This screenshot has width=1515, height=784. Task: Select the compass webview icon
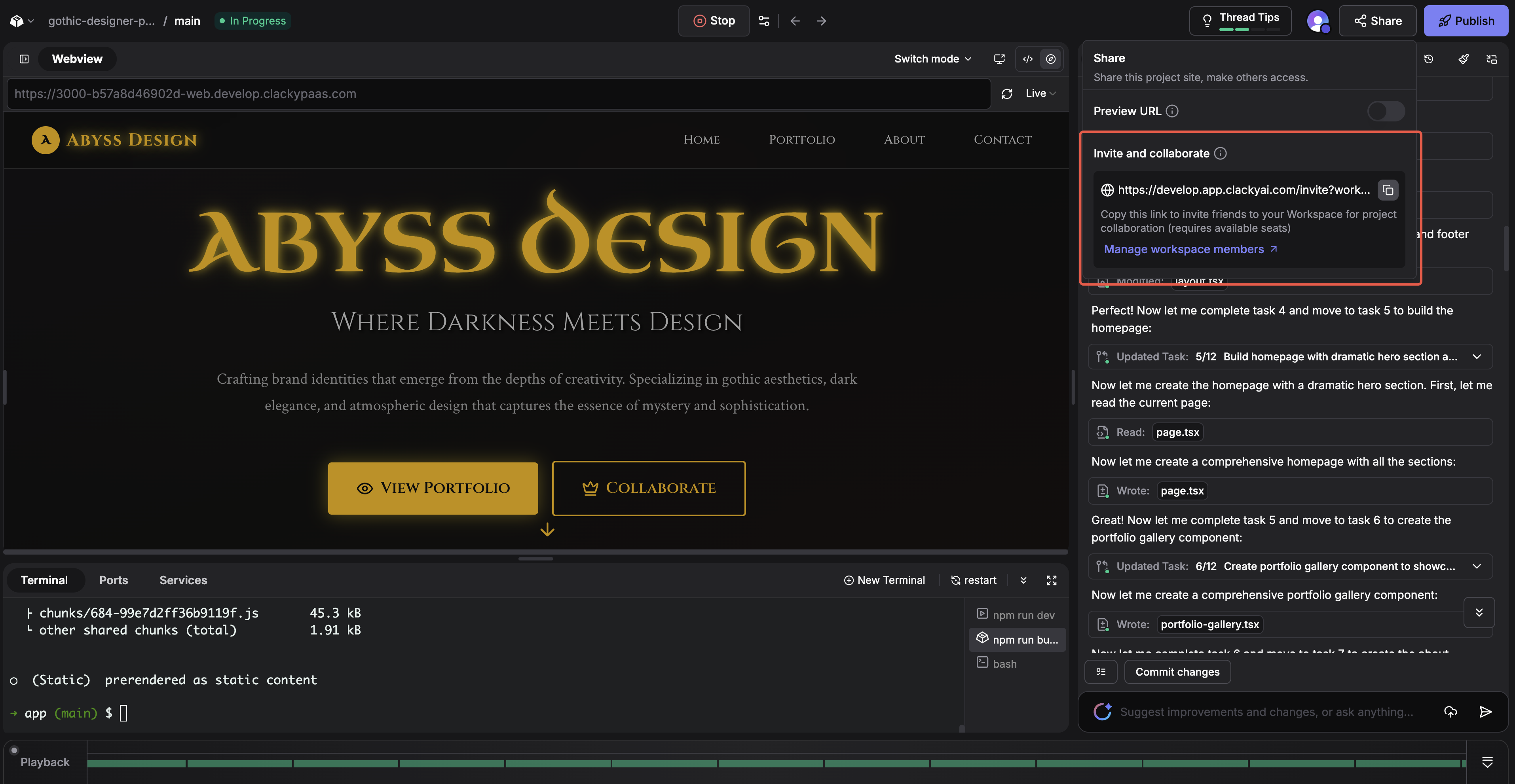click(1051, 59)
